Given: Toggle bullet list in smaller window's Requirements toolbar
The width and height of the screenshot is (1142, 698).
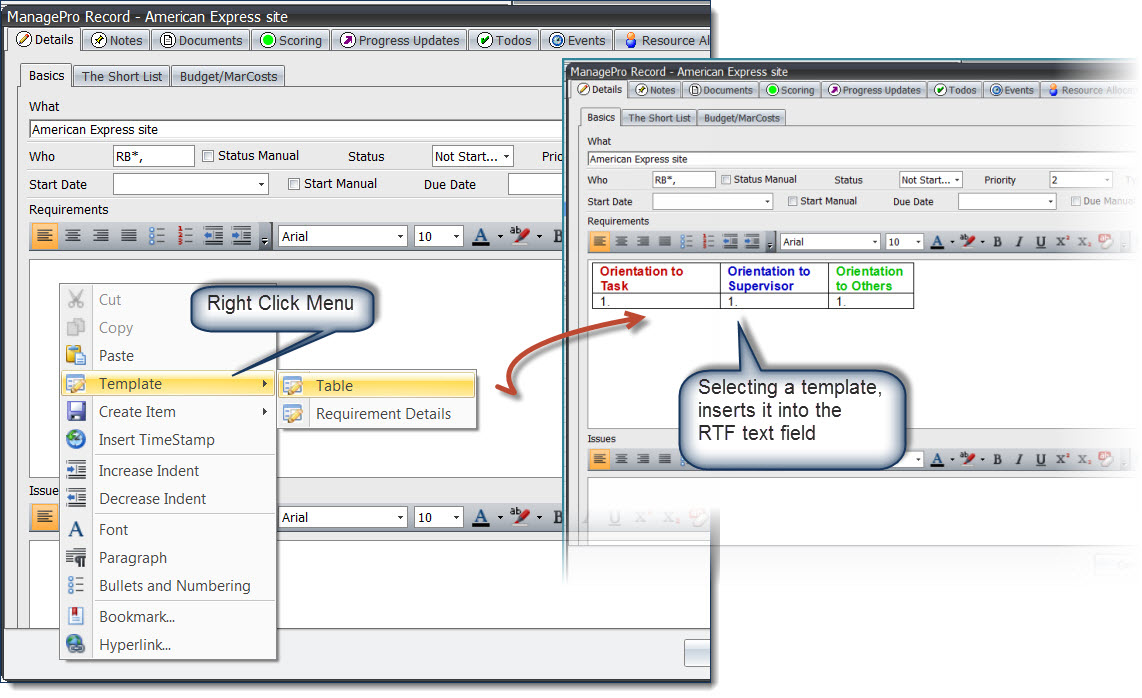Looking at the screenshot, I should (x=686, y=241).
